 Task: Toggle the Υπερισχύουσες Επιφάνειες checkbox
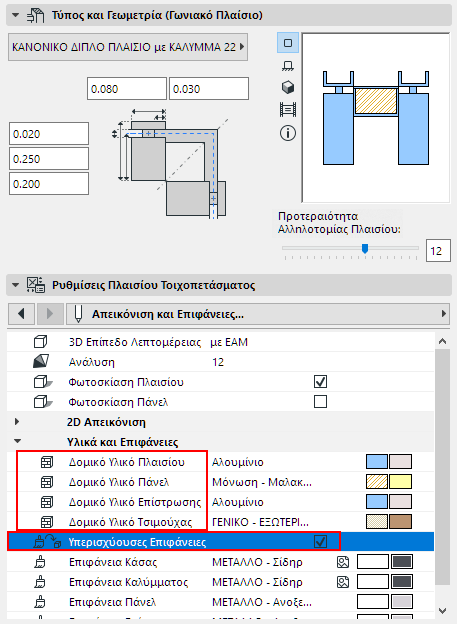pos(320,541)
